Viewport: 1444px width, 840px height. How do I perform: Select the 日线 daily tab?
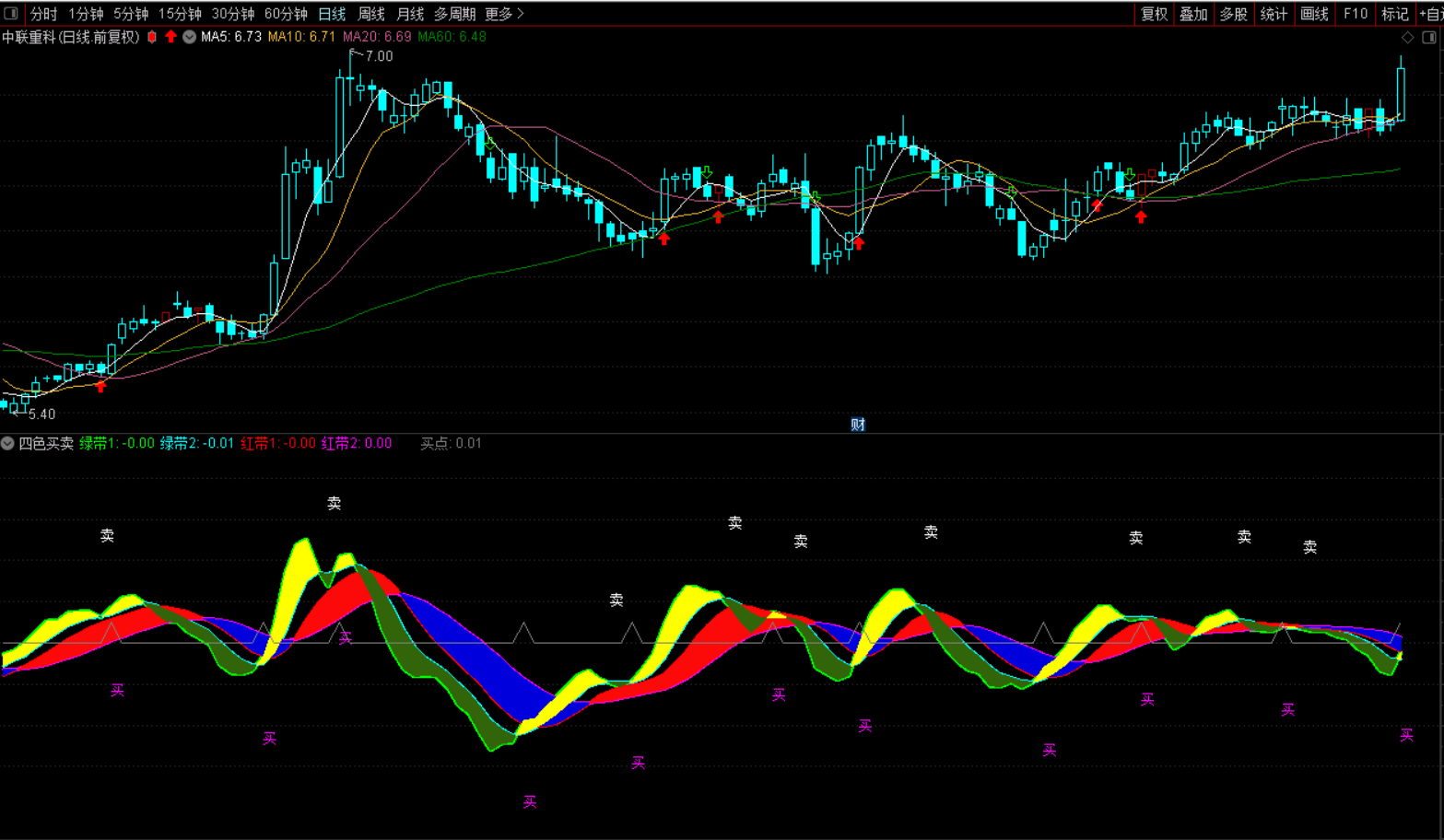click(332, 14)
